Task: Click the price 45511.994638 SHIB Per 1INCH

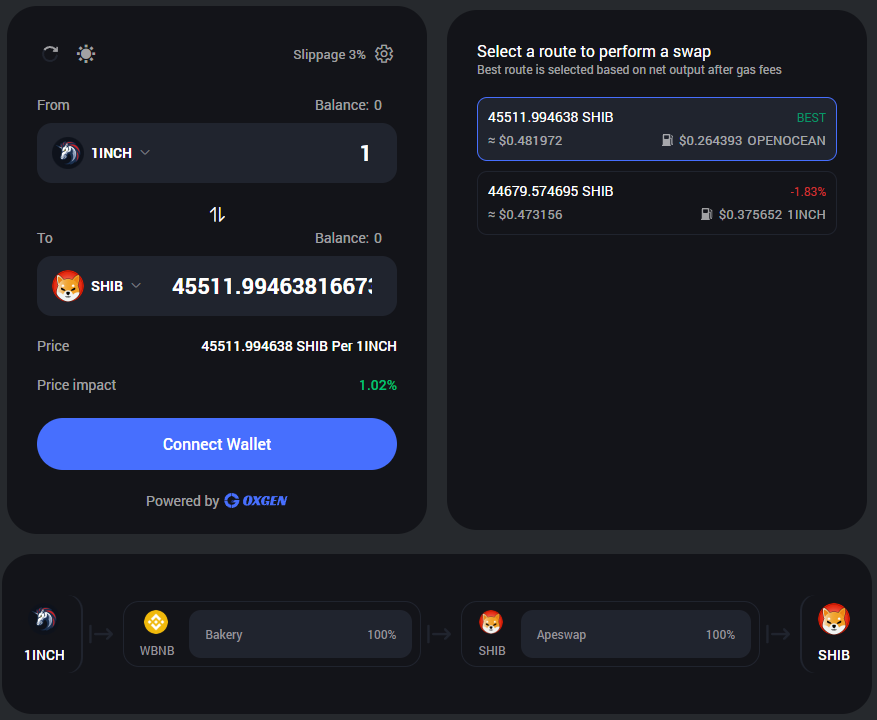Action: point(299,346)
